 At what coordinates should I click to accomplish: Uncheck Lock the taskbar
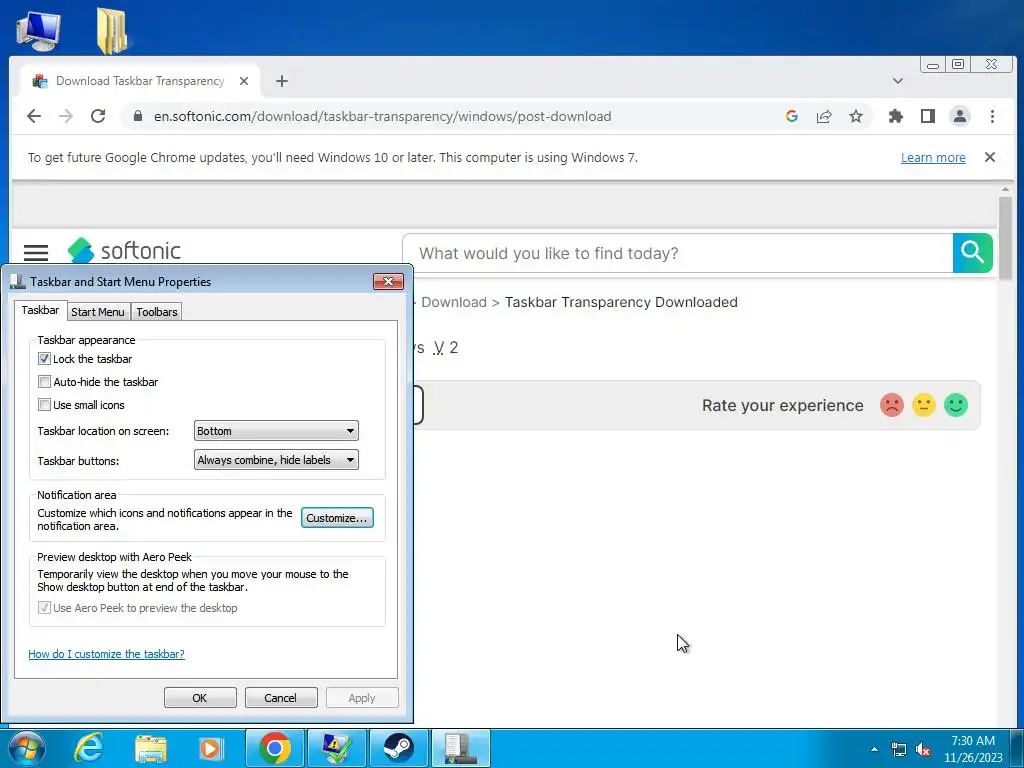44,359
